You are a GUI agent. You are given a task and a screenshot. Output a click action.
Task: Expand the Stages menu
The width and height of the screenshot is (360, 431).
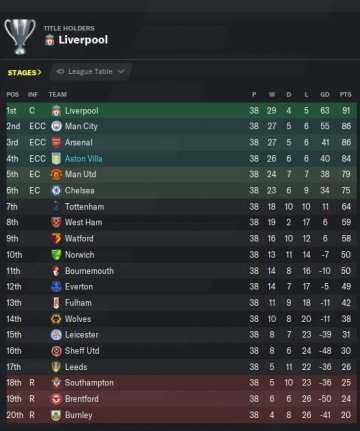(25, 72)
